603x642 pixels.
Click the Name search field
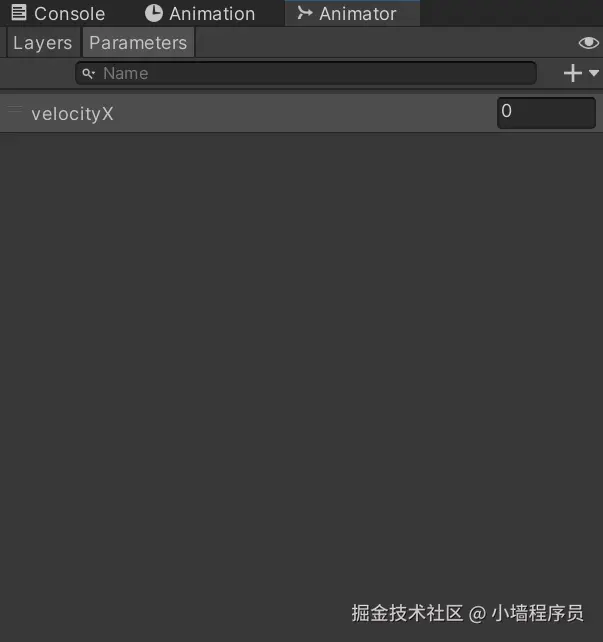(306, 73)
